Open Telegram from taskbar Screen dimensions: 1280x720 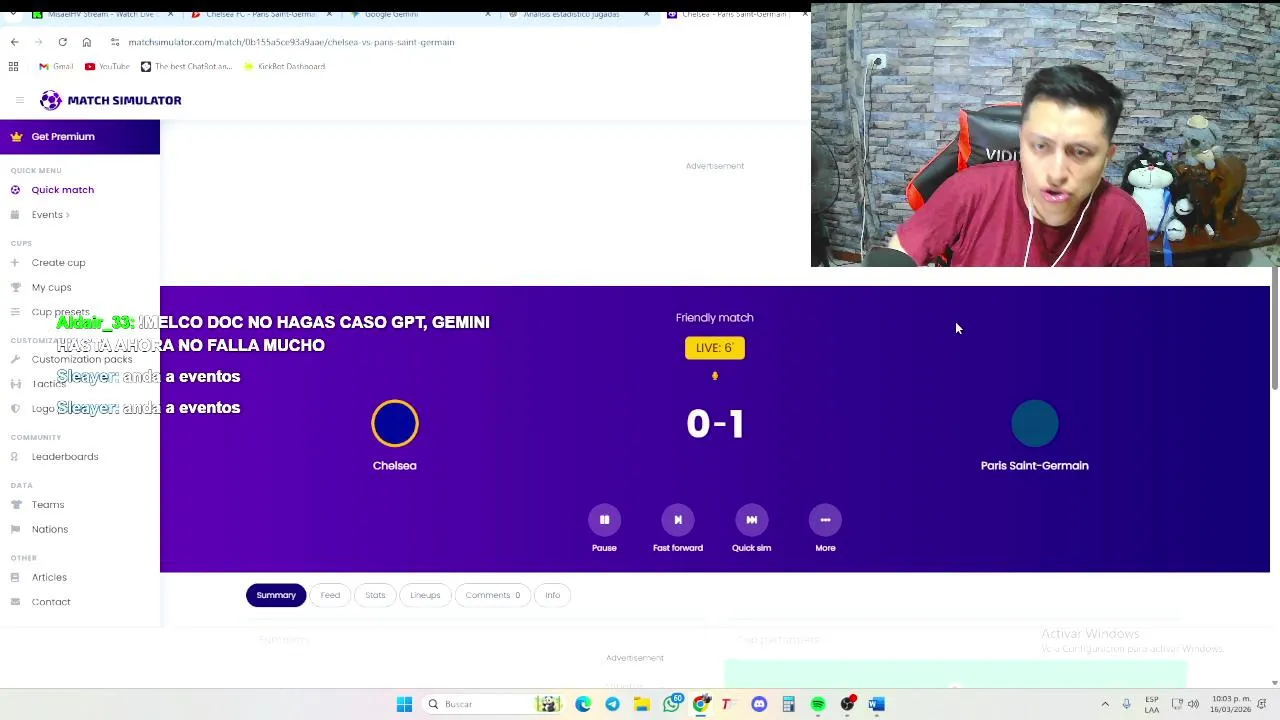coord(612,704)
